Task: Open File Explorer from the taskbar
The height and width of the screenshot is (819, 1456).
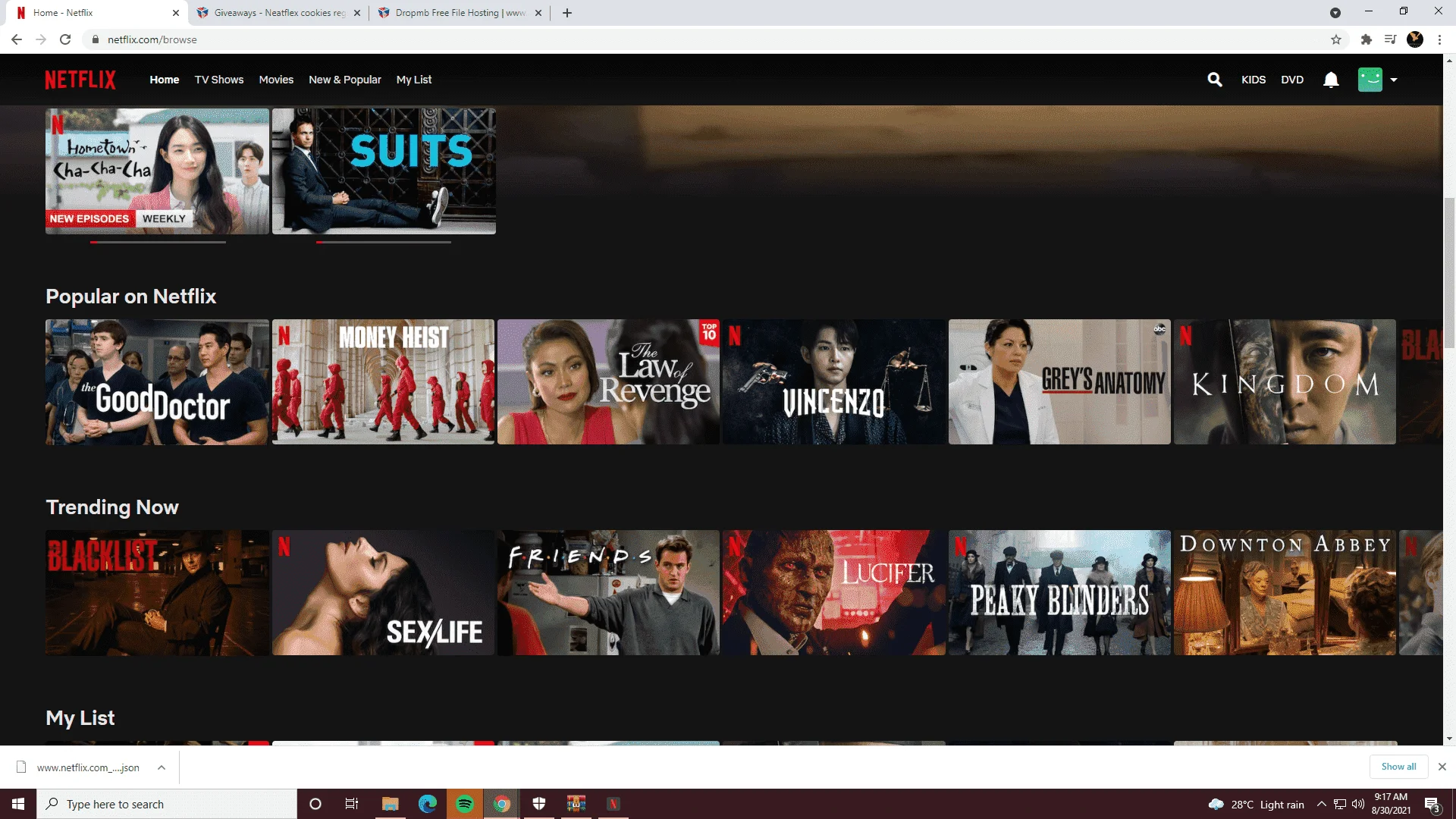Action: 391,804
